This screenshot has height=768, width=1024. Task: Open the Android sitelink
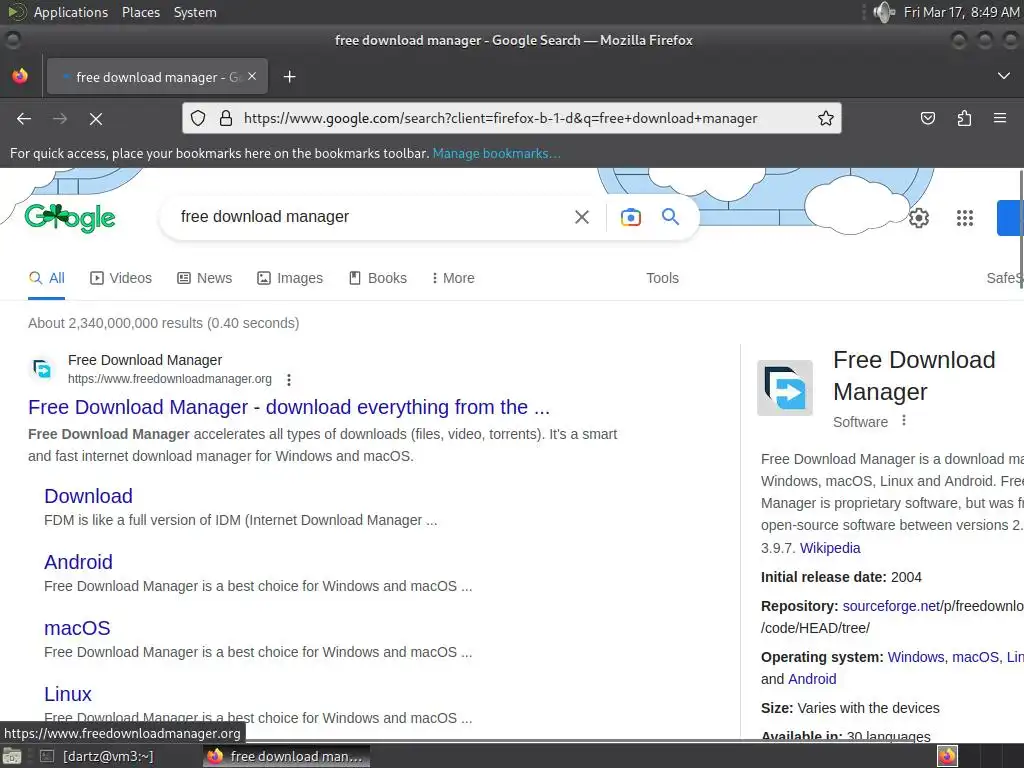click(78, 562)
